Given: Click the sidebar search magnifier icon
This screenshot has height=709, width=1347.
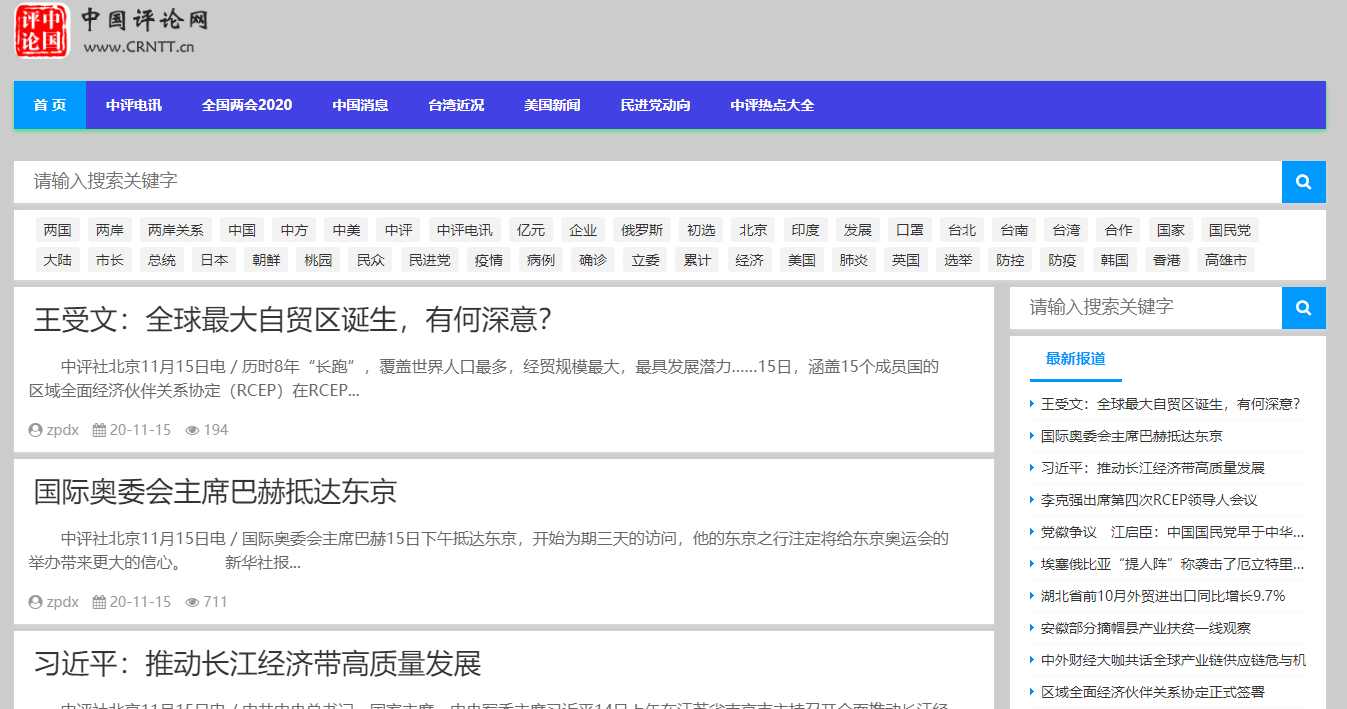Looking at the screenshot, I should click(1303, 308).
